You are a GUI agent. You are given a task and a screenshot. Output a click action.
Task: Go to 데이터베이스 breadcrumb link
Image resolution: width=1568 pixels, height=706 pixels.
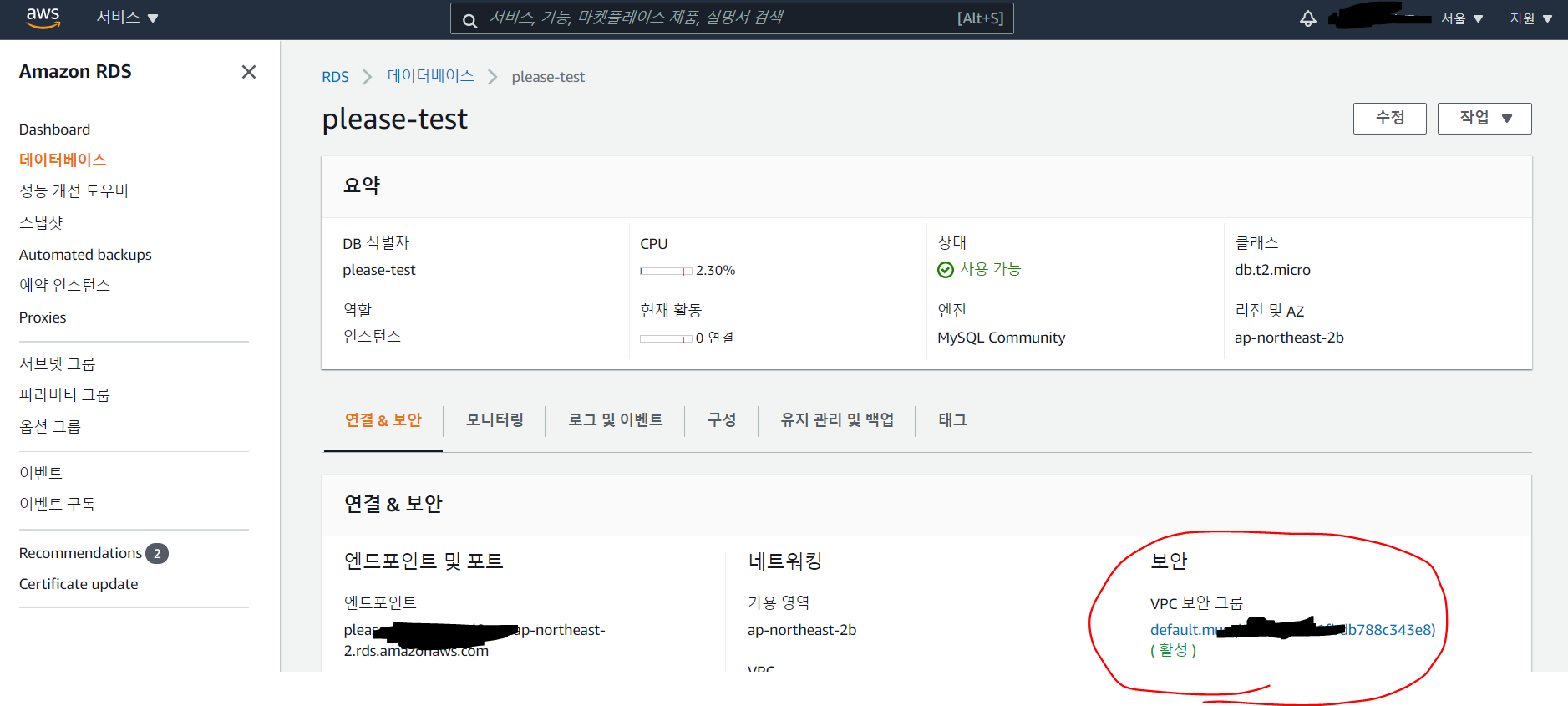point(430,76)
